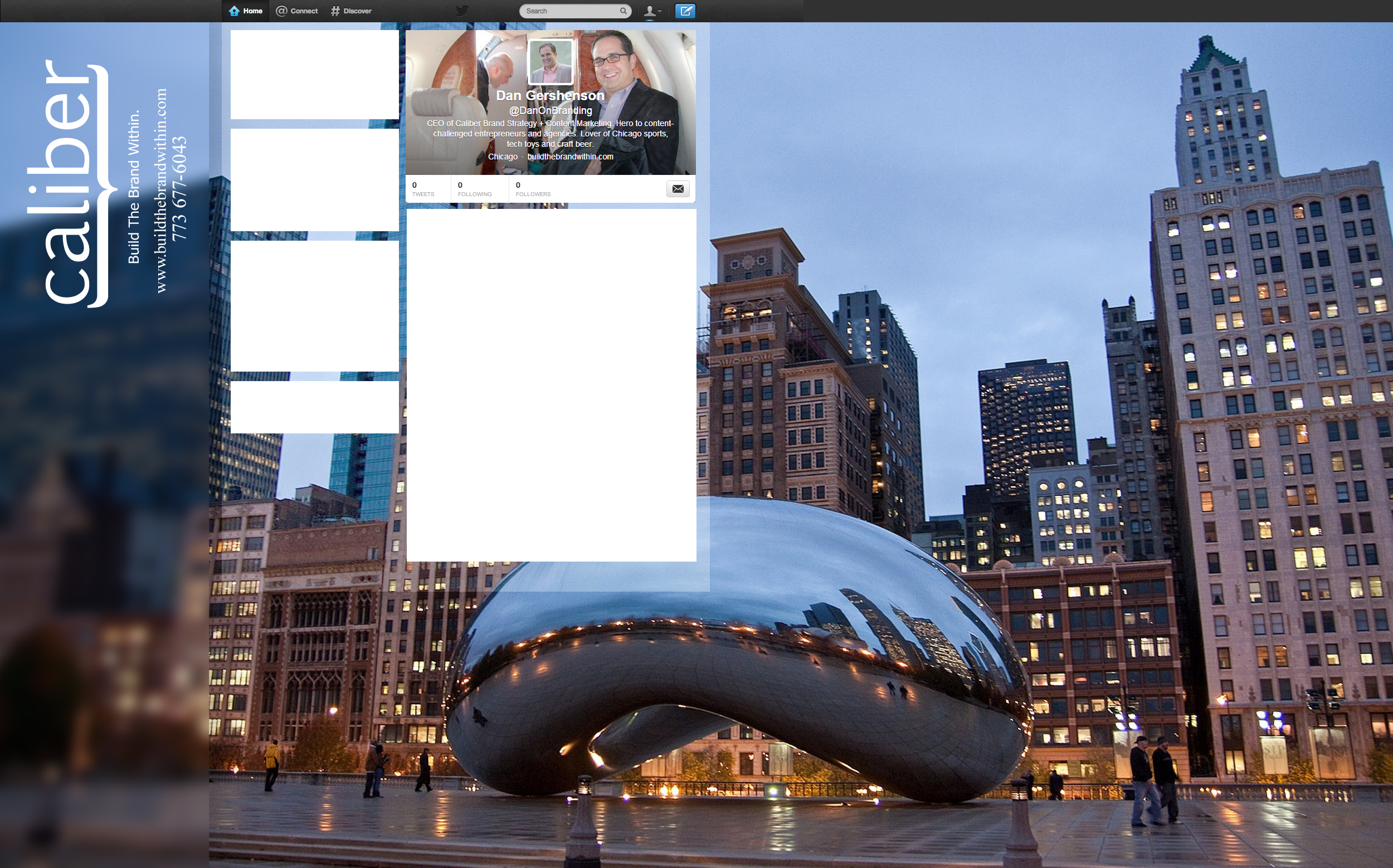This screenshot has width=1393, height=868.
Task: Open the 0 Followers list
Action: pos(533,189)
